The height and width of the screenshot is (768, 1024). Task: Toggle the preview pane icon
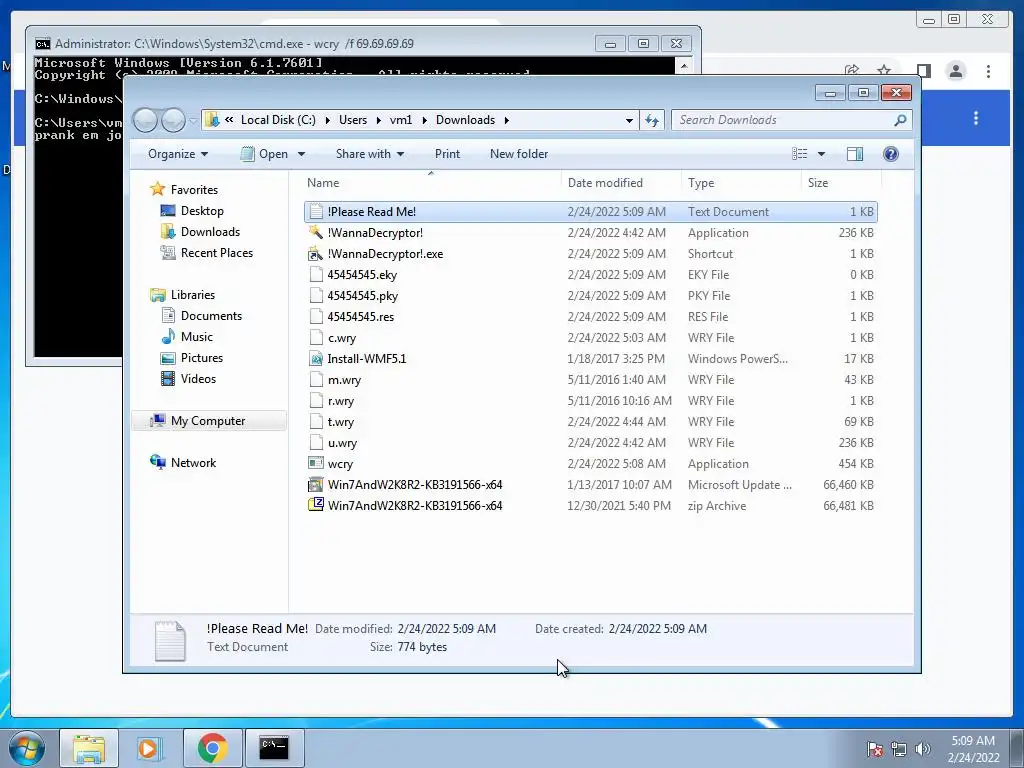click(854, 153)
